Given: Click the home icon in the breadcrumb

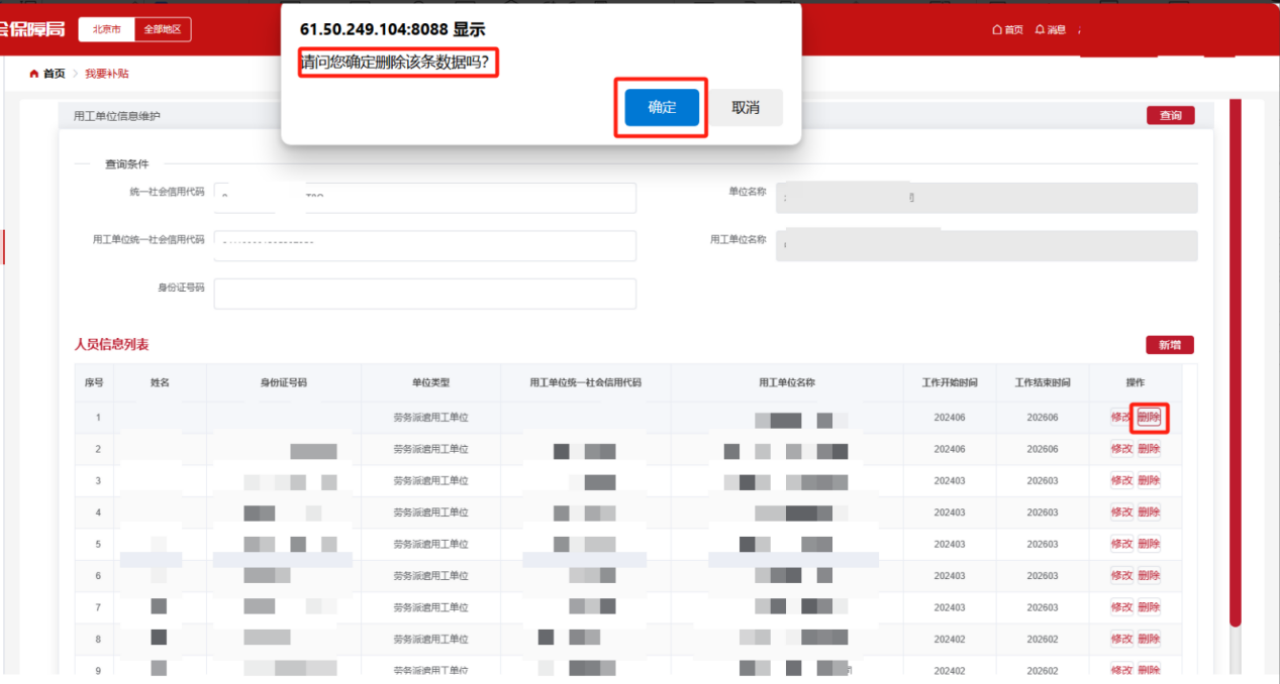Looking at the screenshot, I should [35, 74].
